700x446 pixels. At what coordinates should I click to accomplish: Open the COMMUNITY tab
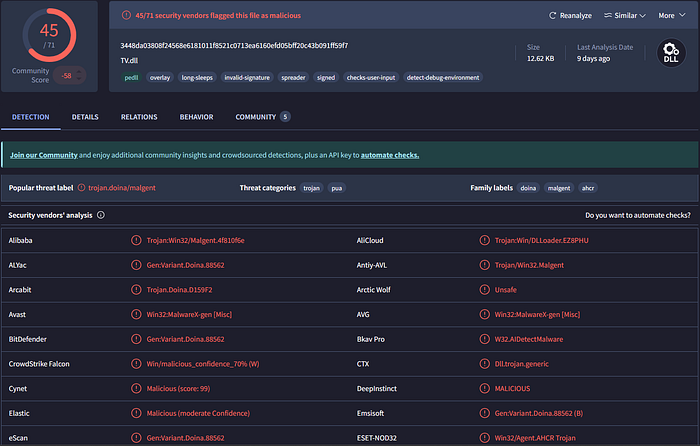pos(263,117)
